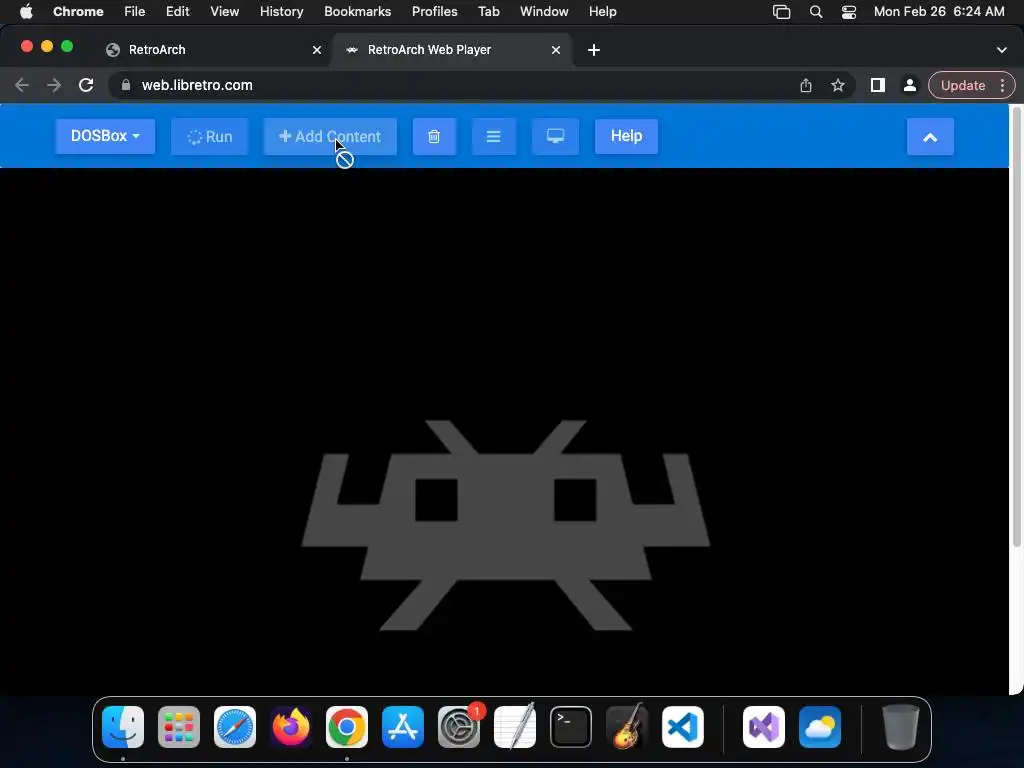Open Spotlight search icon
Viewport: 1024px width, 768px height.
coord(816,11)
